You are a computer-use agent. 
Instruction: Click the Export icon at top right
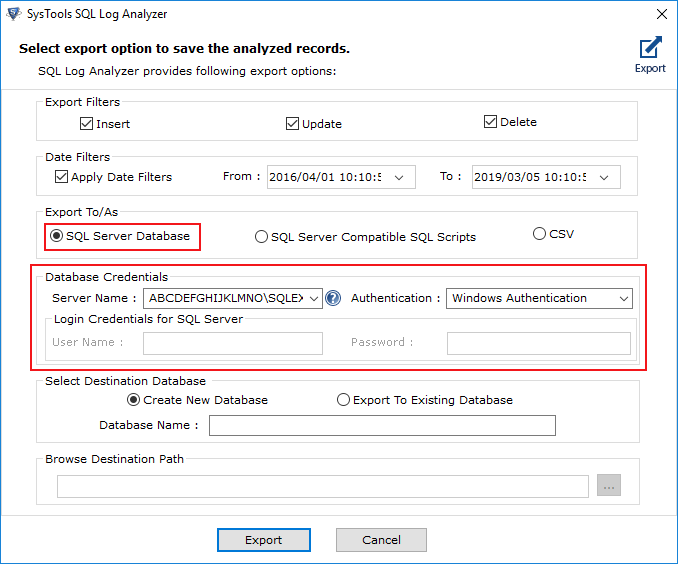tap(650, 54)
